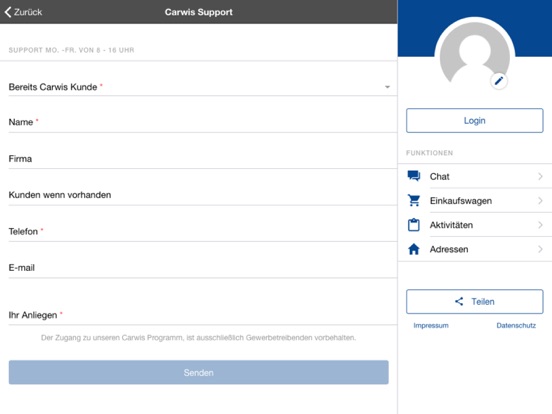Screen dimensions: 552x414
Task: Click the Aktivitäten clipboard icon
Action: point(414,225)
